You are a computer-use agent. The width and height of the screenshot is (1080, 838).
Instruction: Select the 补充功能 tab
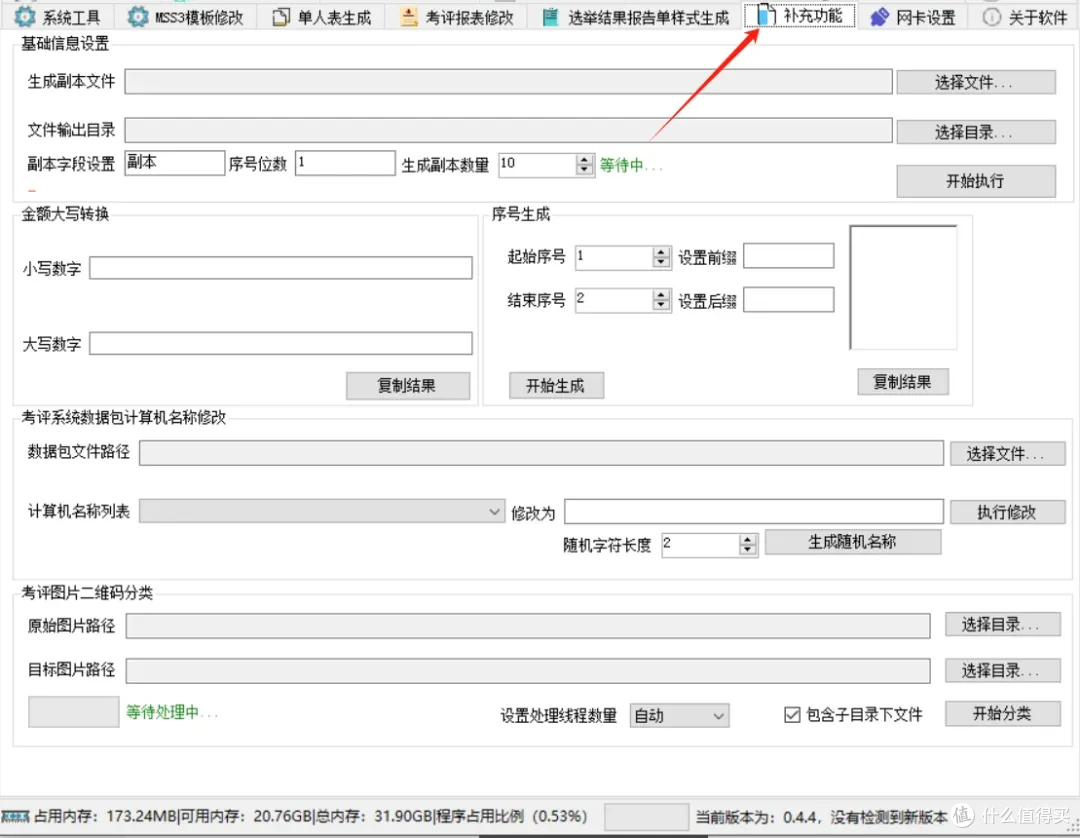800,15
